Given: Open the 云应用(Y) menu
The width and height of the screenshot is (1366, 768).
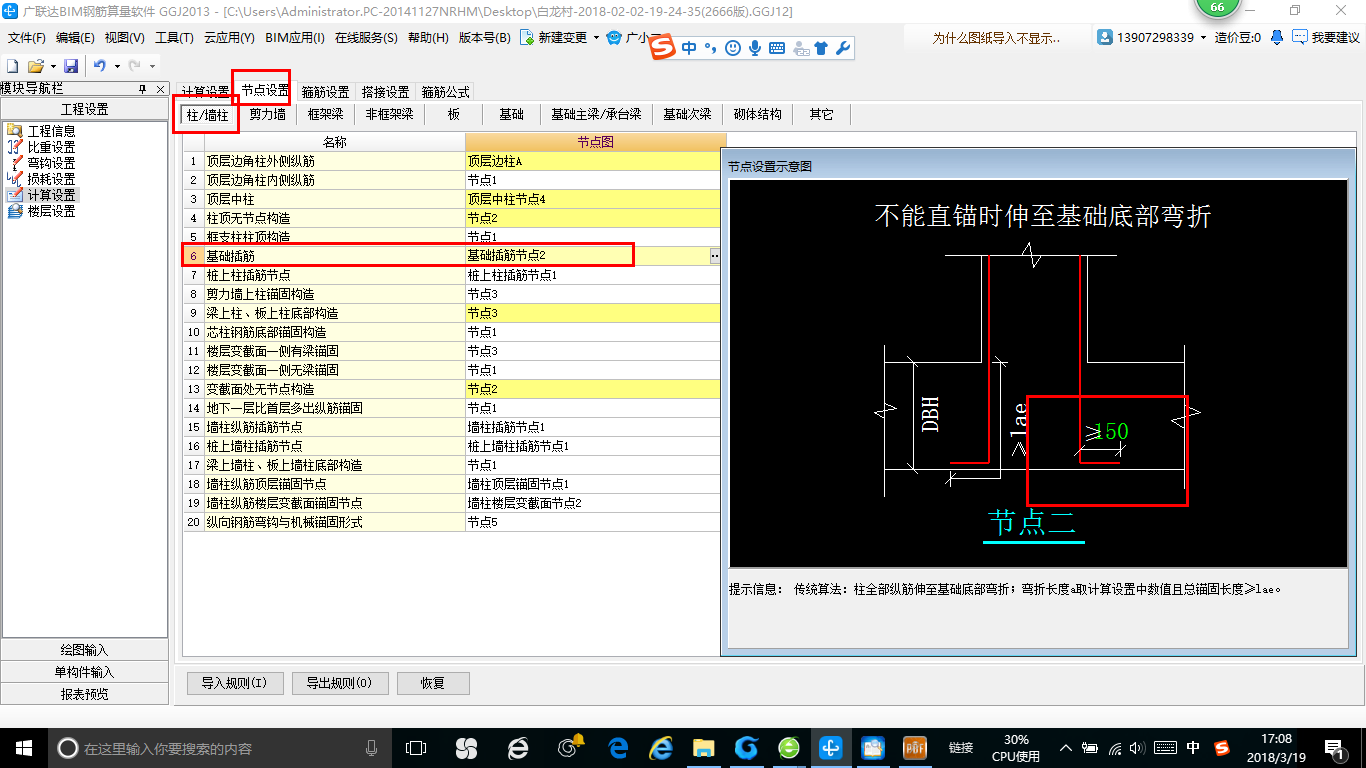Looking at the screenshot, I should (x=229, y=38).
